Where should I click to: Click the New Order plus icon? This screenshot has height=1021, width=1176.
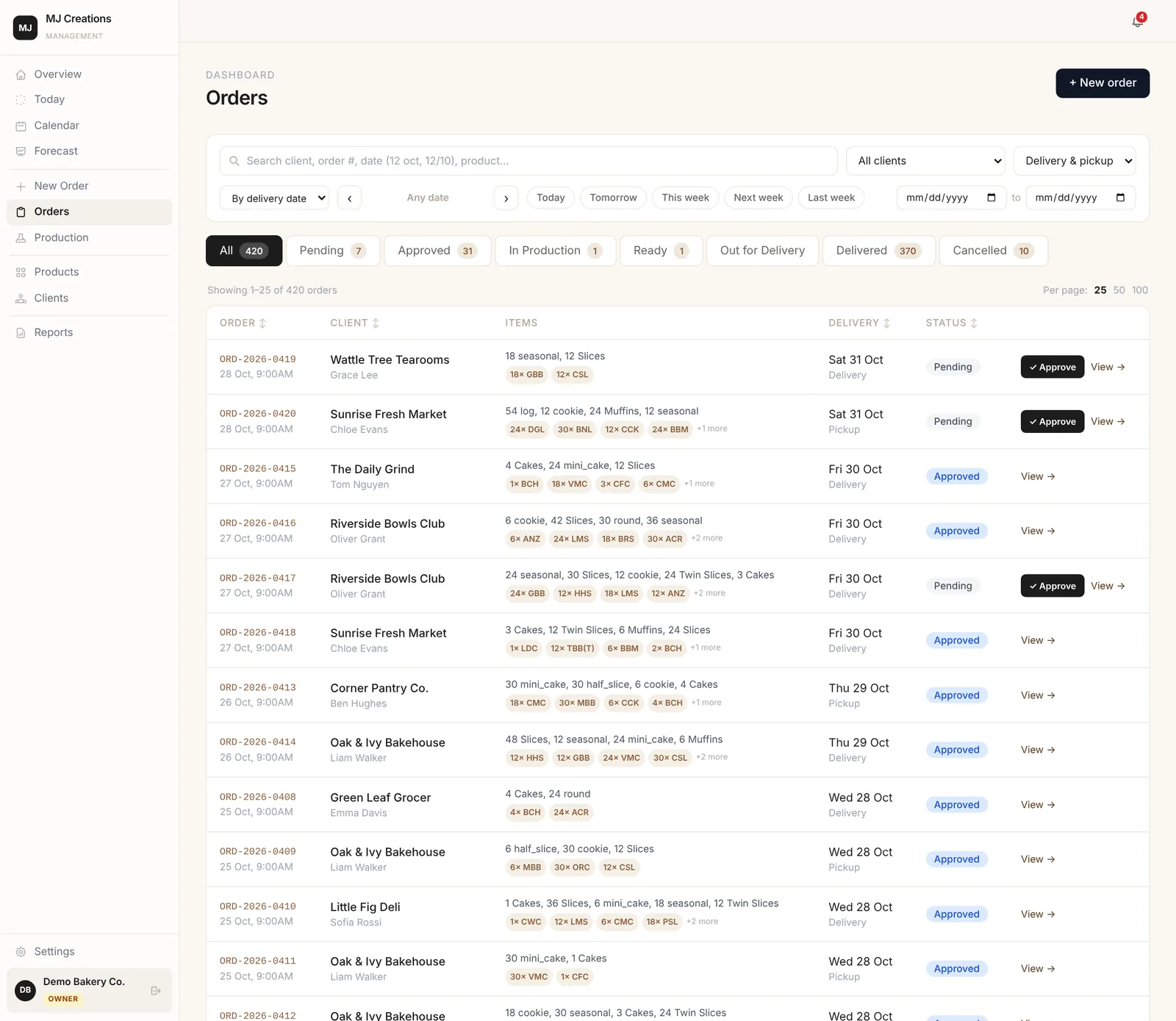[x=21, y=186]
